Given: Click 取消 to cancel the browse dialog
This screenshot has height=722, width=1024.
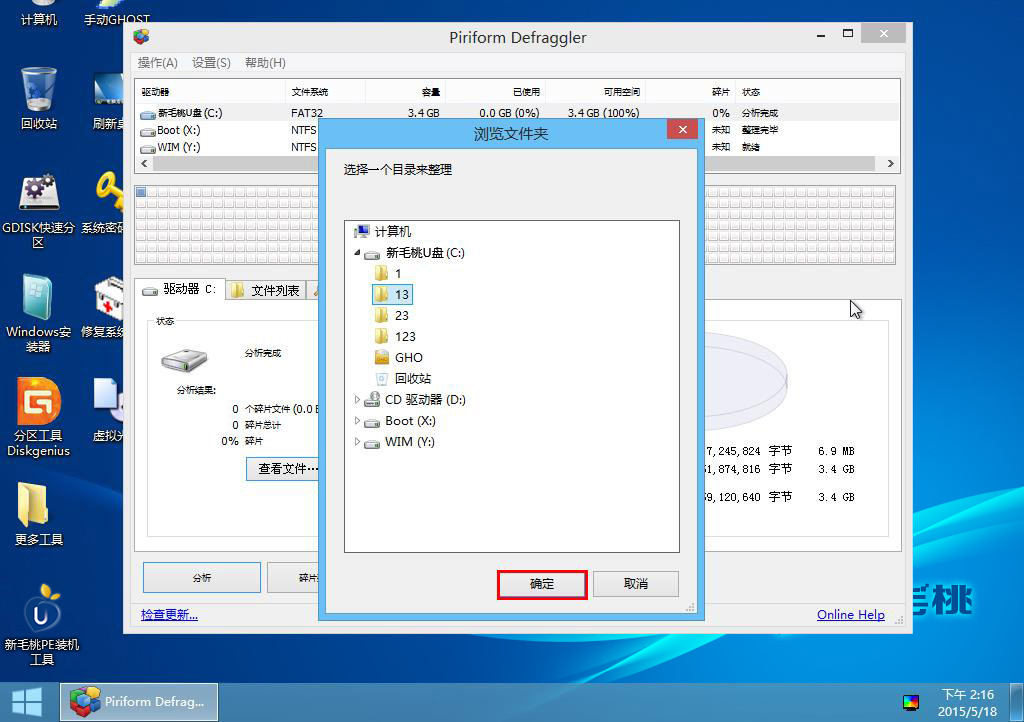Looking at the screenshot, I should click(635, 584).
